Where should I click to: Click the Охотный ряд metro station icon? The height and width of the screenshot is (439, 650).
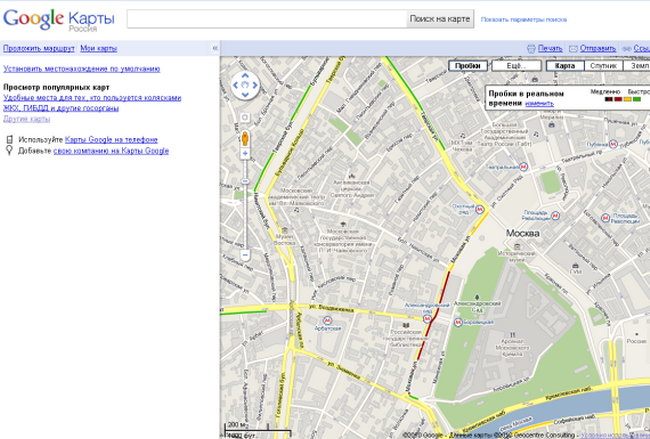click(x=480, y=209)
